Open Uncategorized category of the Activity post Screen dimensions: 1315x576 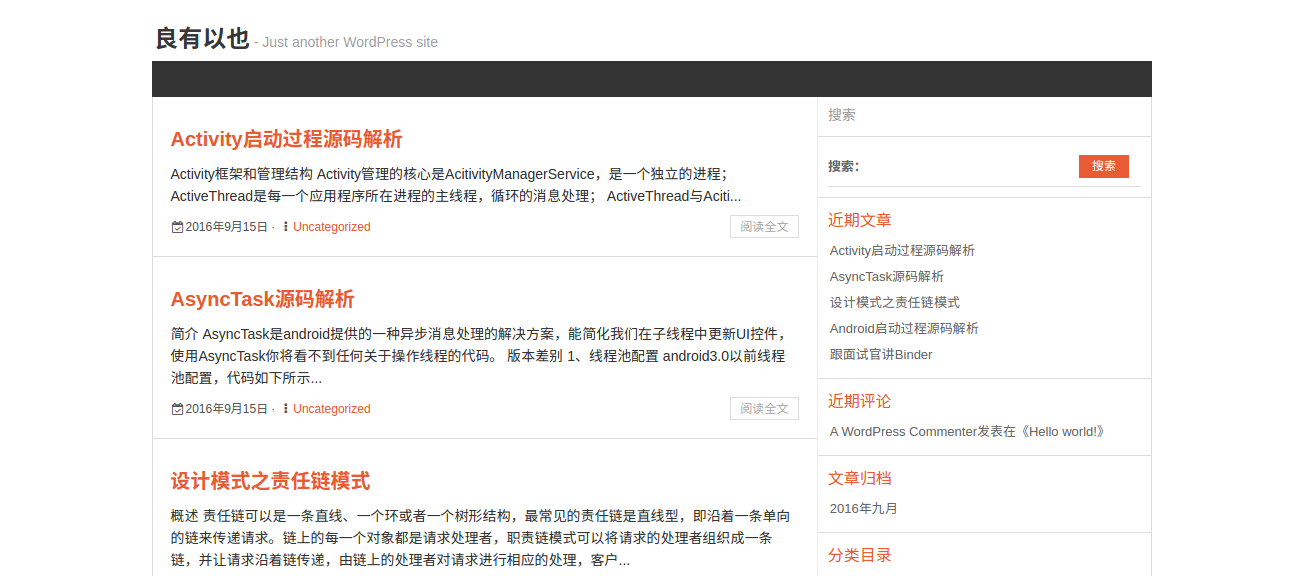pos(332,227)
